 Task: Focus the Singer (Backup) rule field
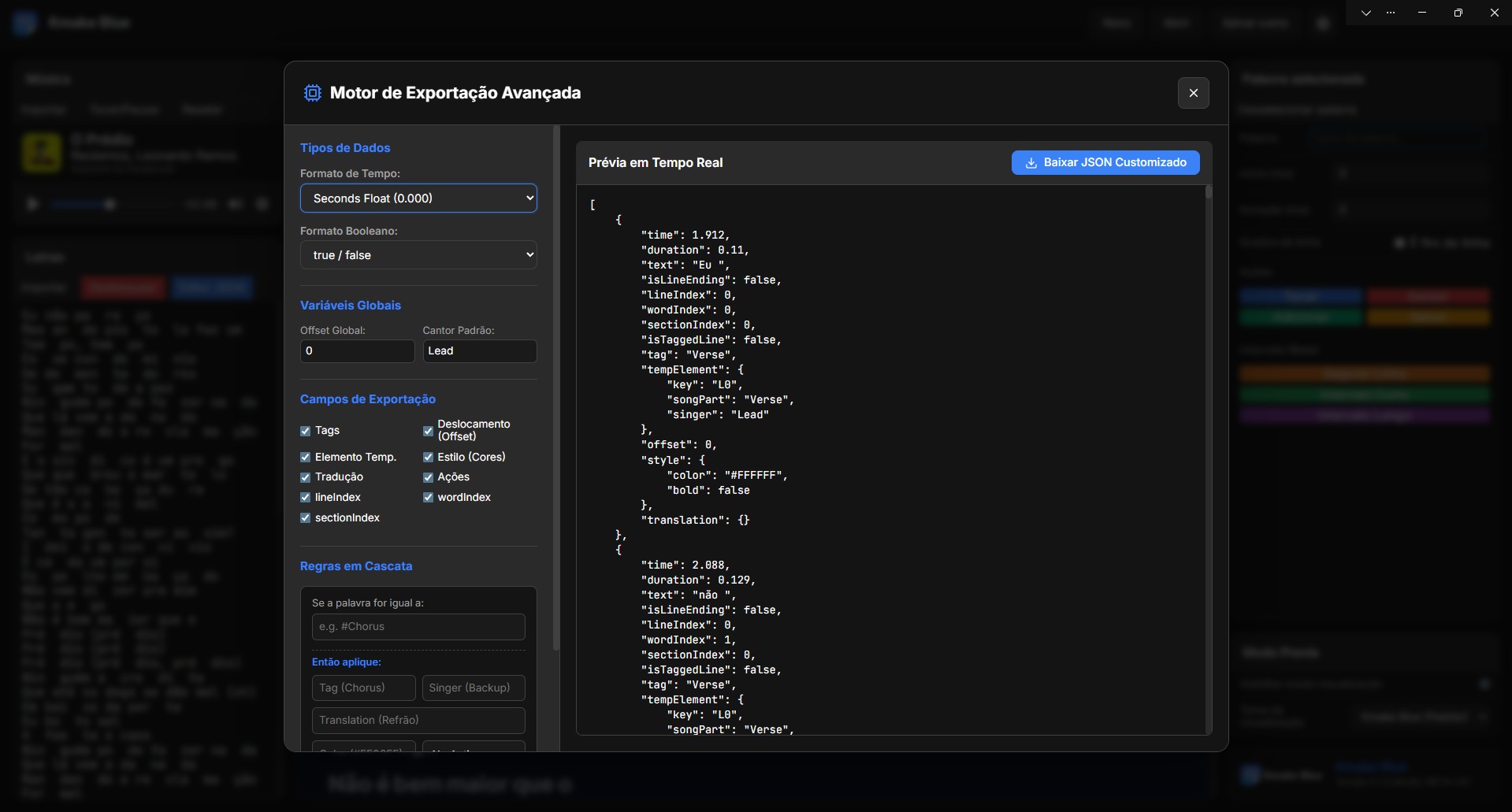point(474,688)
